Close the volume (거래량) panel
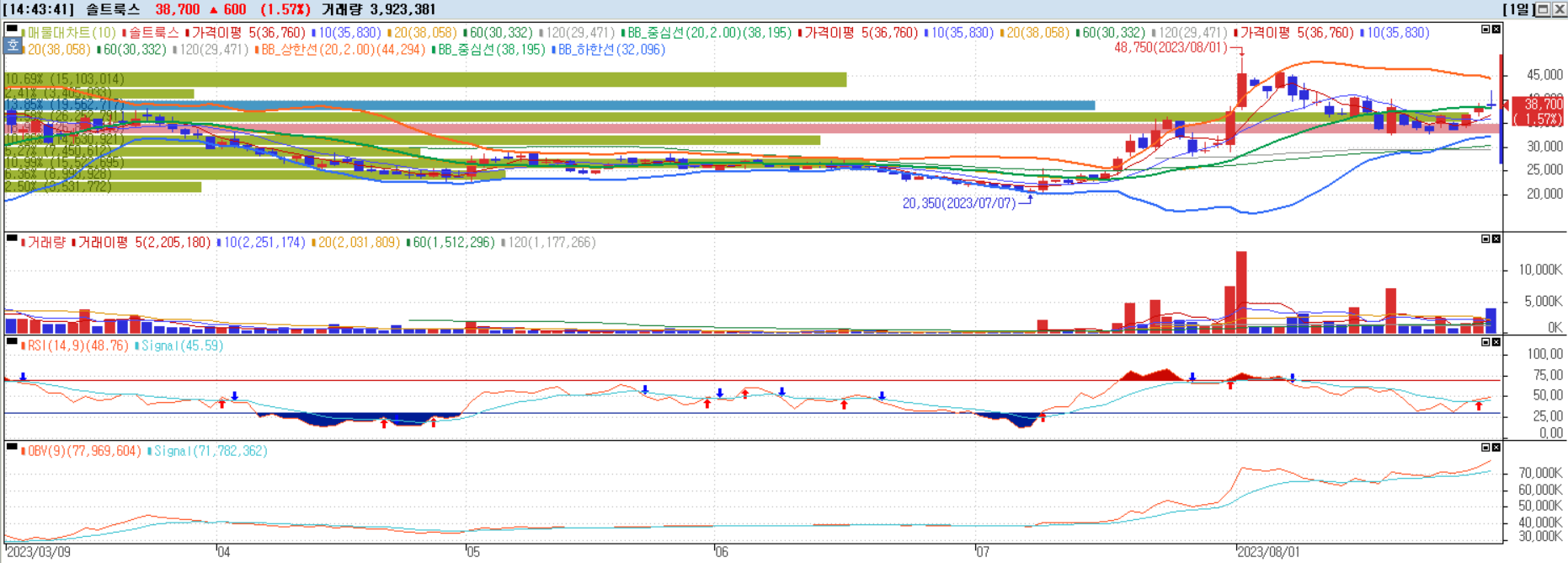The image size is (1568, 563). pyautogui.click(x=1496, y=239)
